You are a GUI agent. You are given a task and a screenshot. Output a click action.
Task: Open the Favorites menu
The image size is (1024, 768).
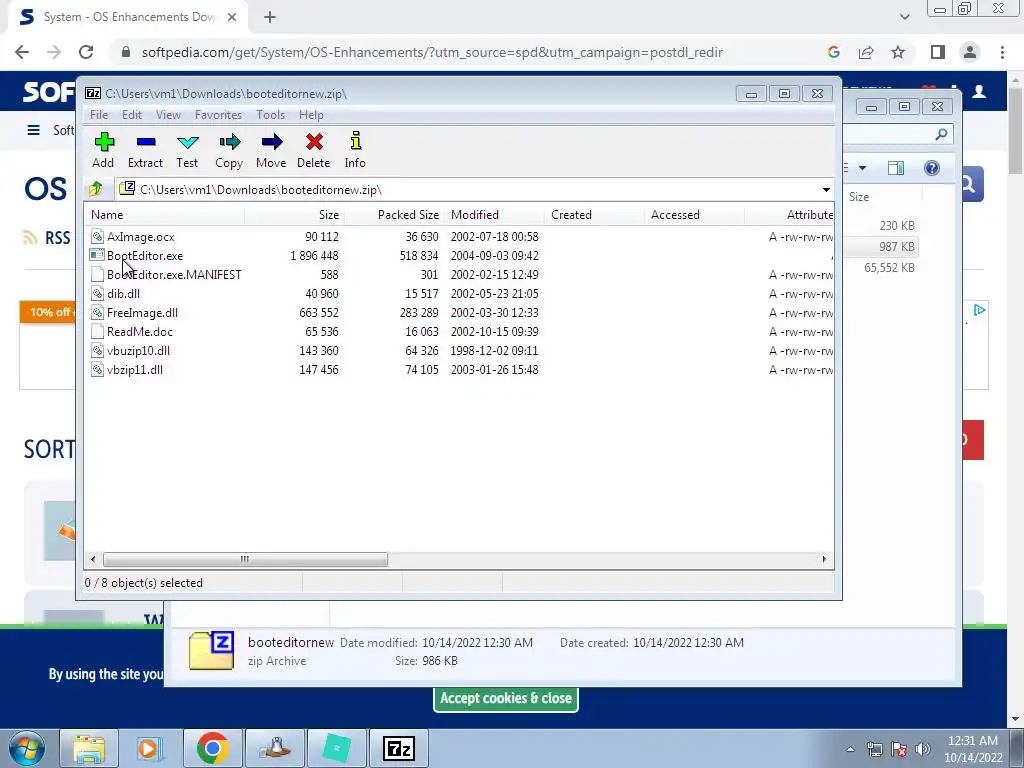(x=218, y=115)
